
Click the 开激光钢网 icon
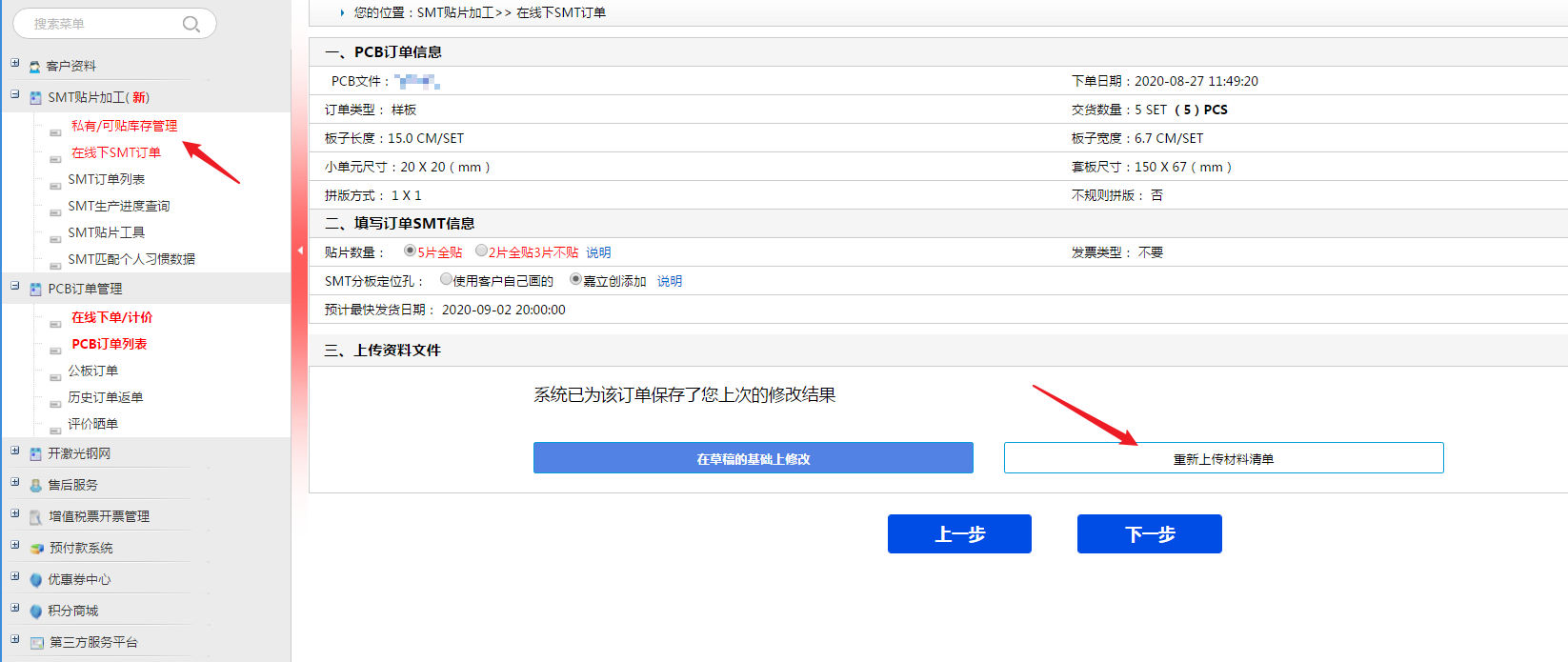[x=35, y=454]
